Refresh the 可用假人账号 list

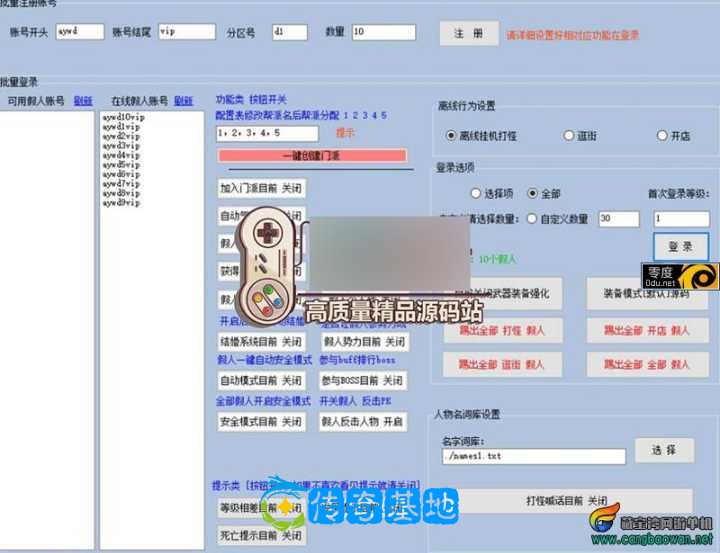pos(83,101)
